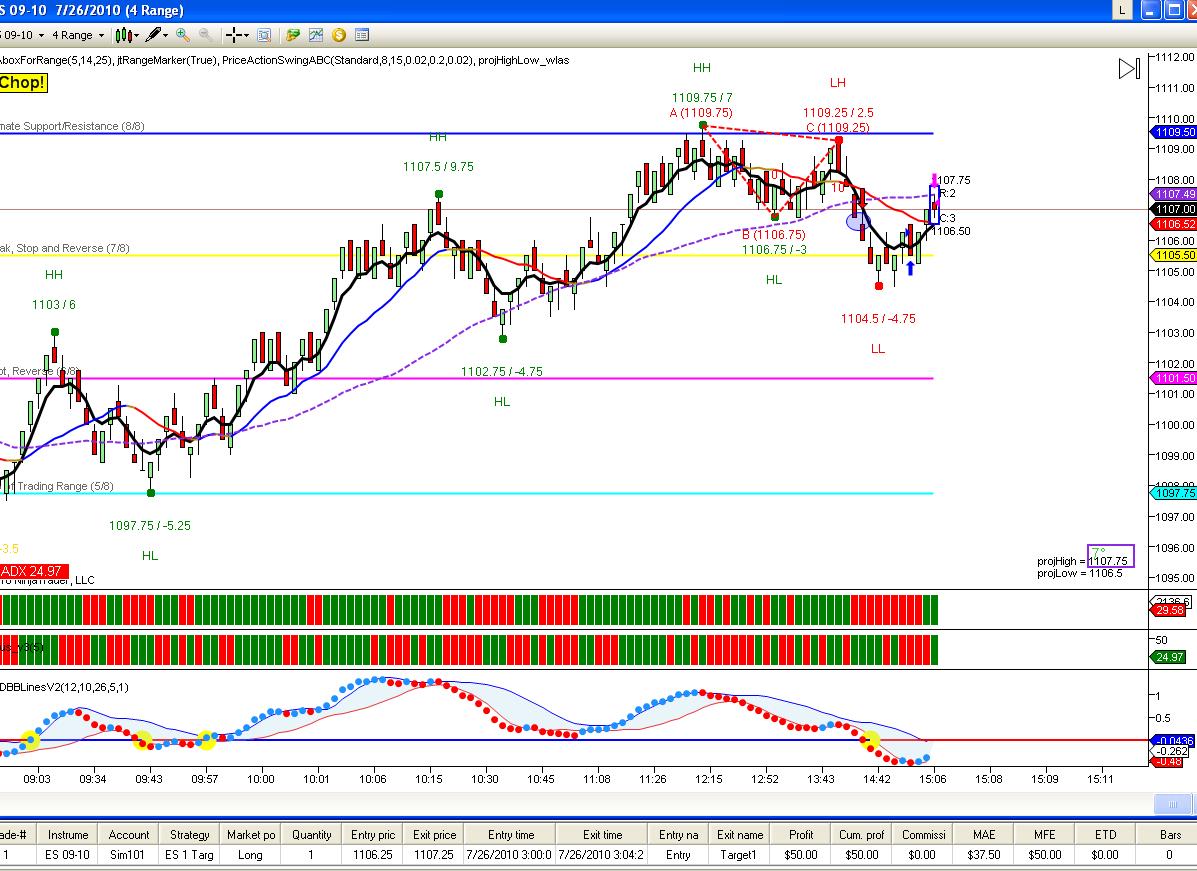Click the ES 1 Targ strategy cell
The width and height of the screenshot is (1197, 871).
(x=190, y=854)
